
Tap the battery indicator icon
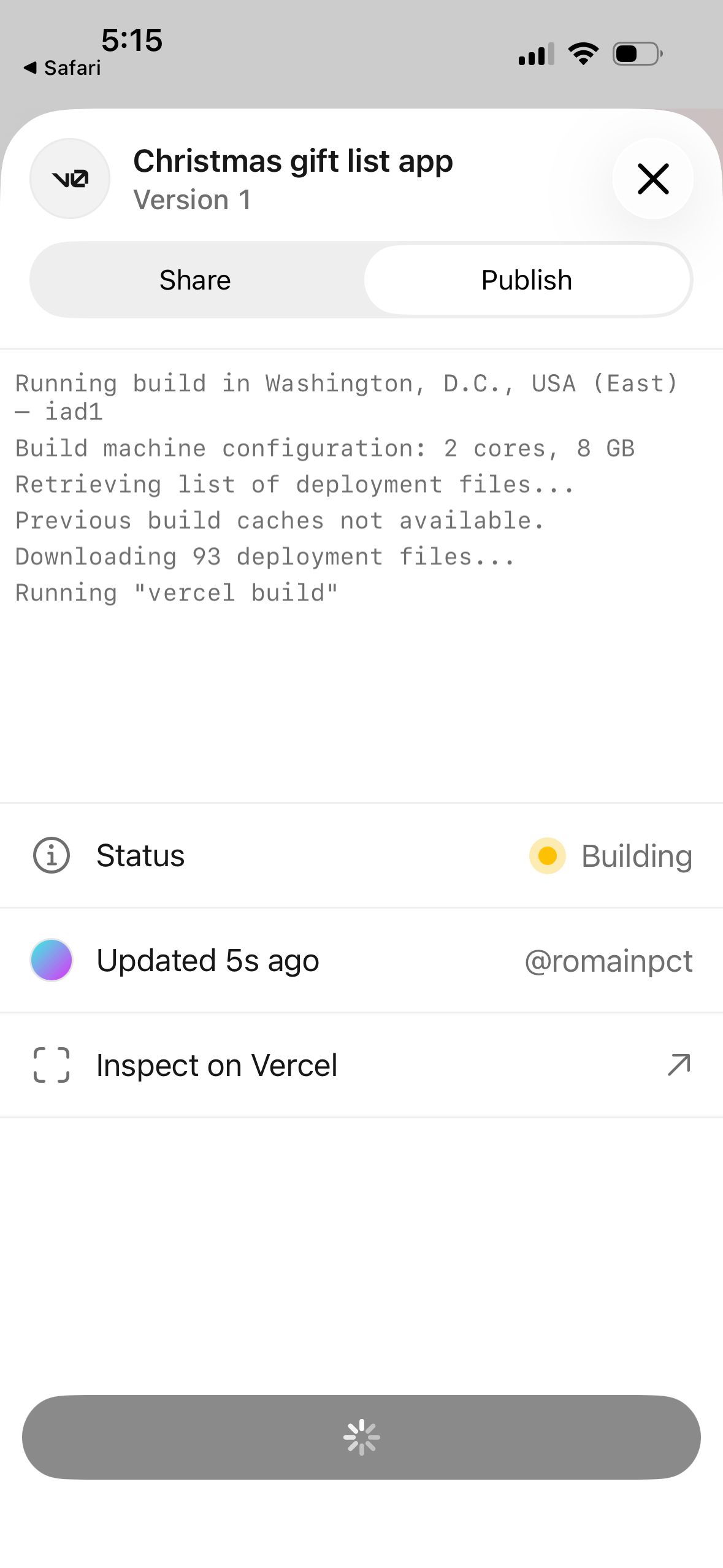(638, 54)
